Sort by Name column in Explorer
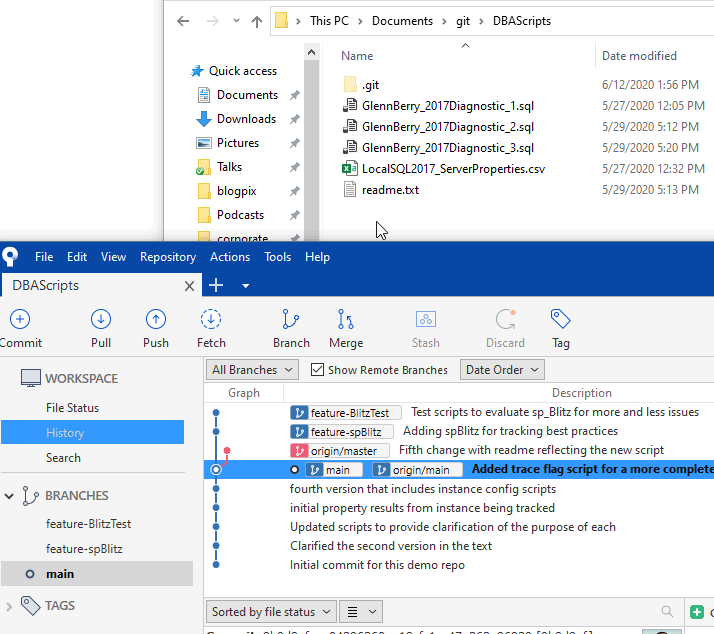Image resolution: width=714 pixels, height=634 pixels. [357, 56]
